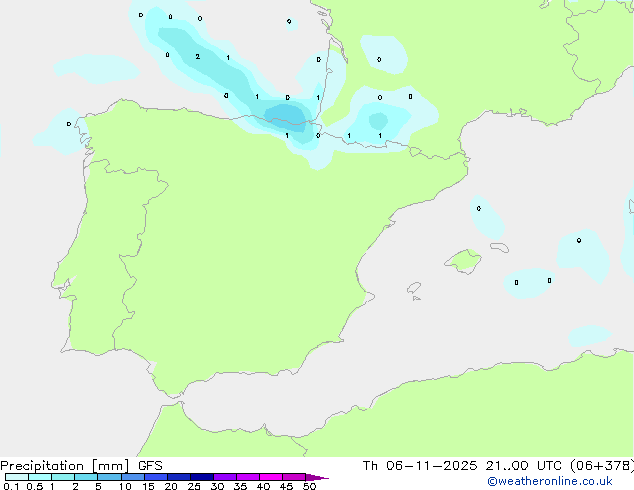
Task: Click the '[mm]' unit label
Action: (x=111, y=466)
